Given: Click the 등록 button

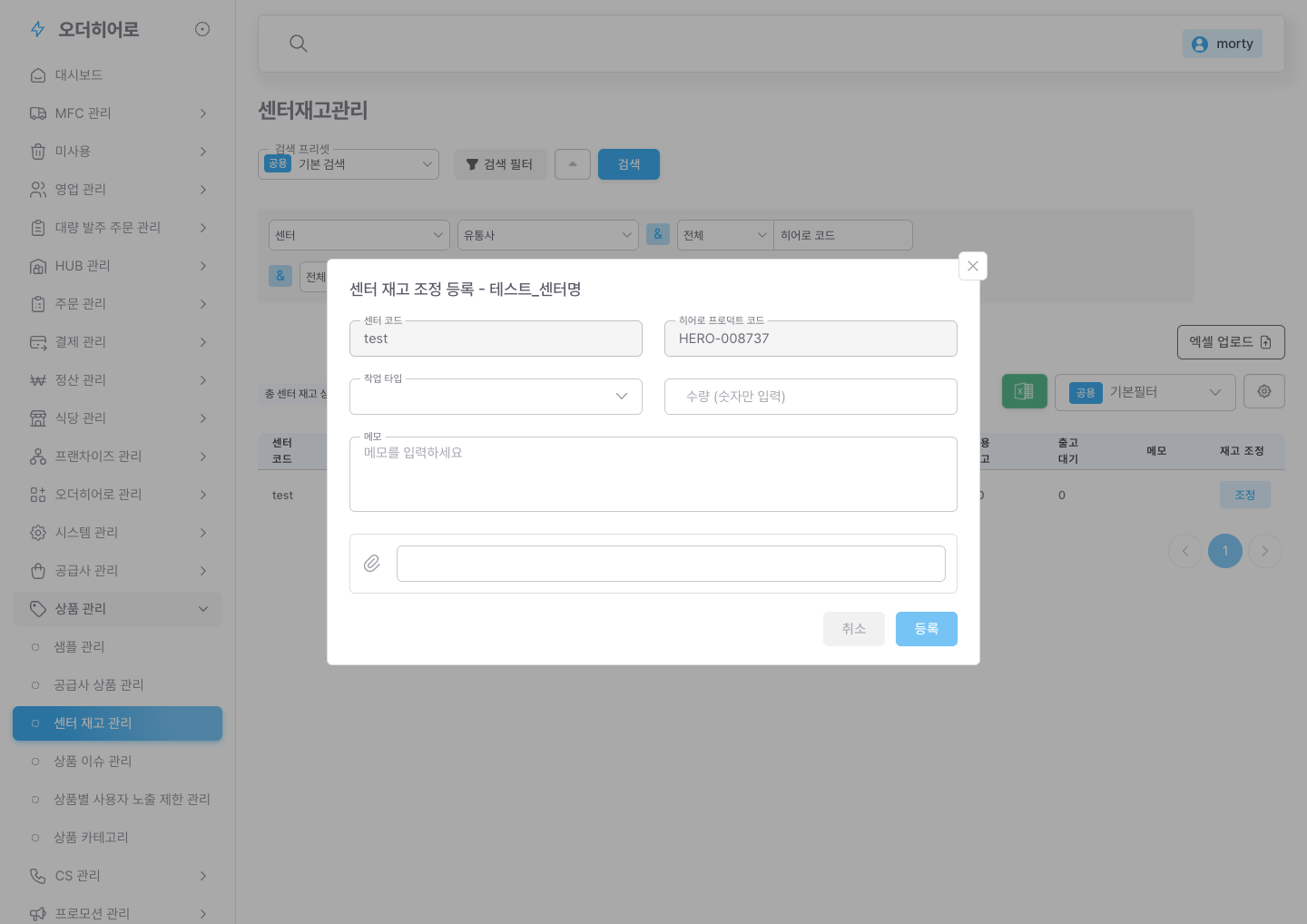Looking at the screenshot, I should tap(927, 629).
